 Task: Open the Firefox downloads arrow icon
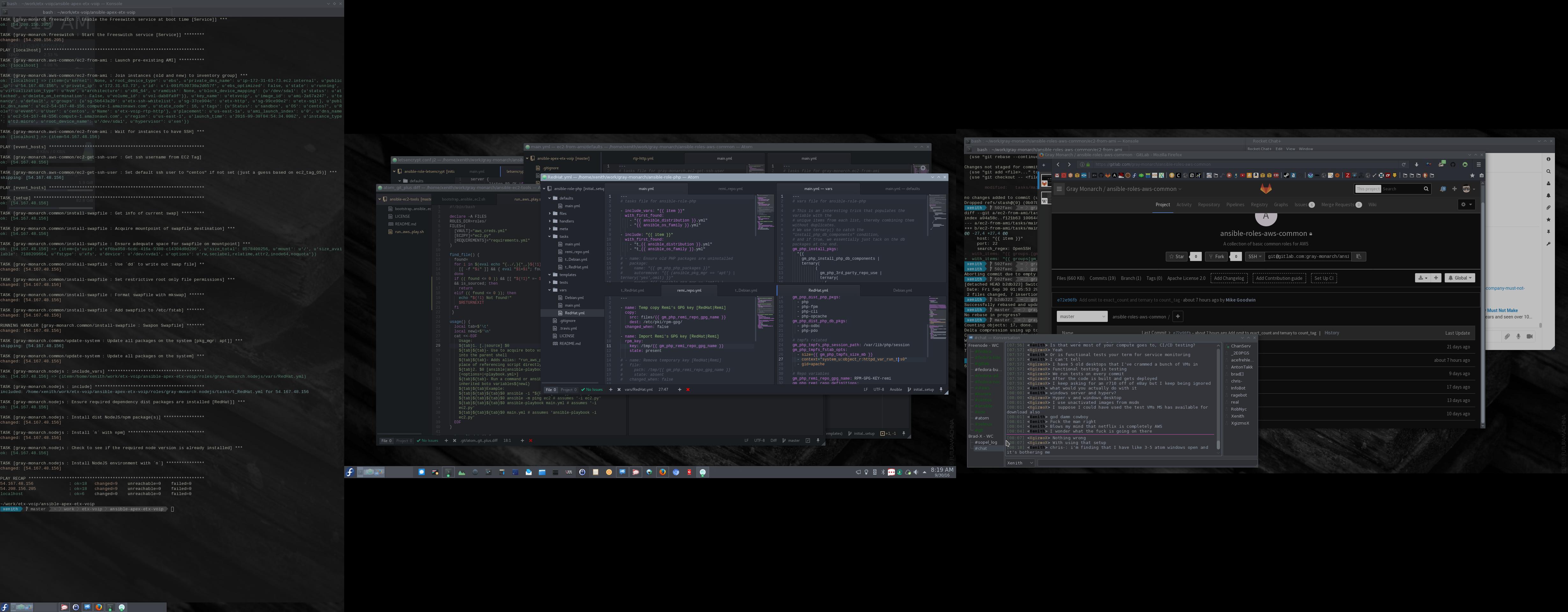[1416, 164]
